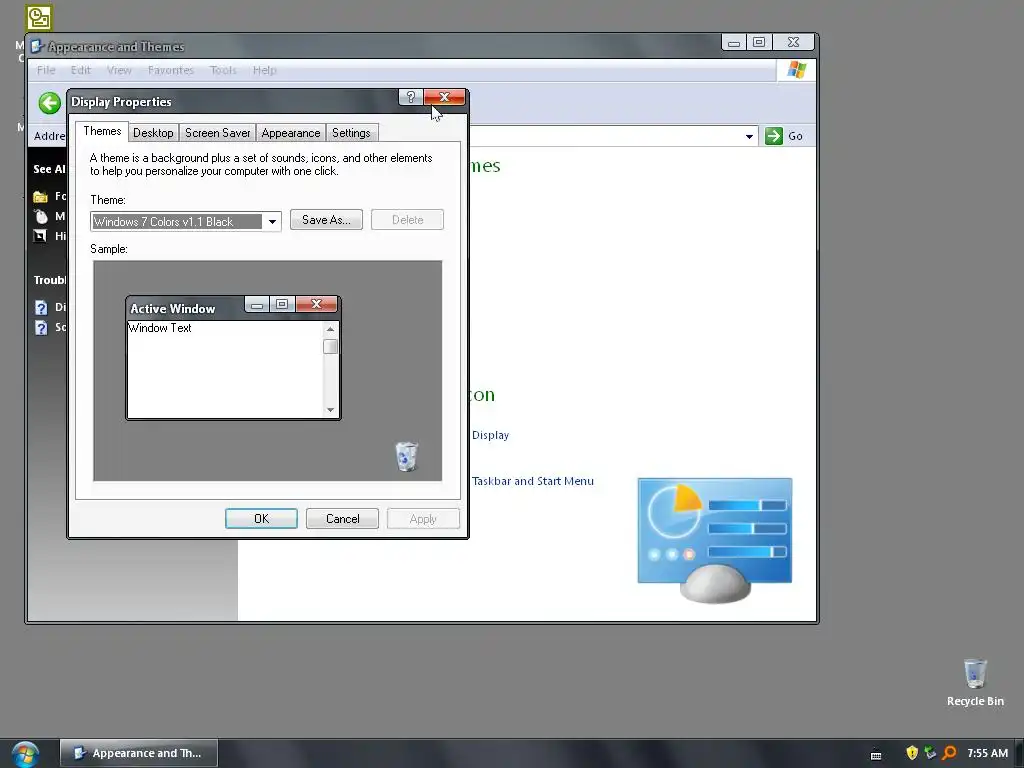
Task: Cancel the Display Properties dialog
Action: tap(342, 519)
